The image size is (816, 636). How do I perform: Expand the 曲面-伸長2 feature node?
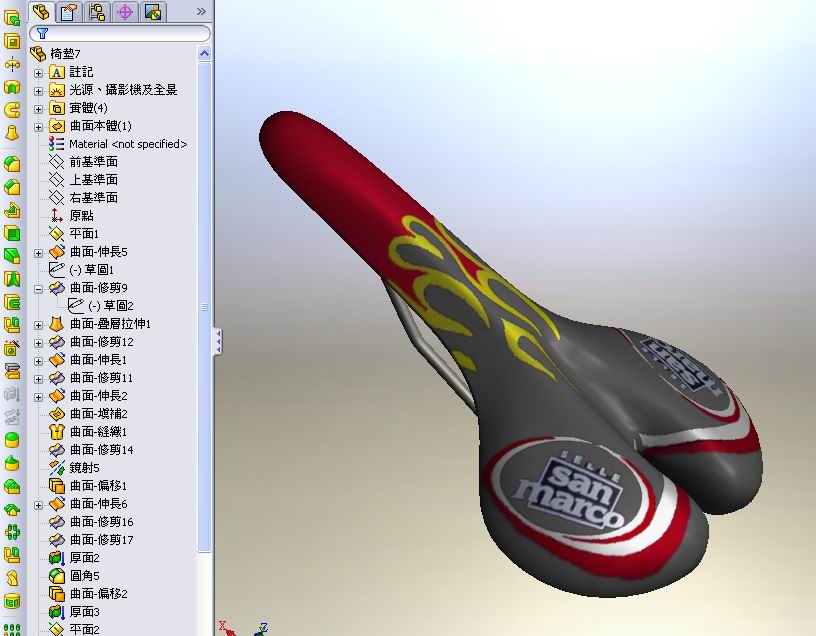[x=39, y=397]
